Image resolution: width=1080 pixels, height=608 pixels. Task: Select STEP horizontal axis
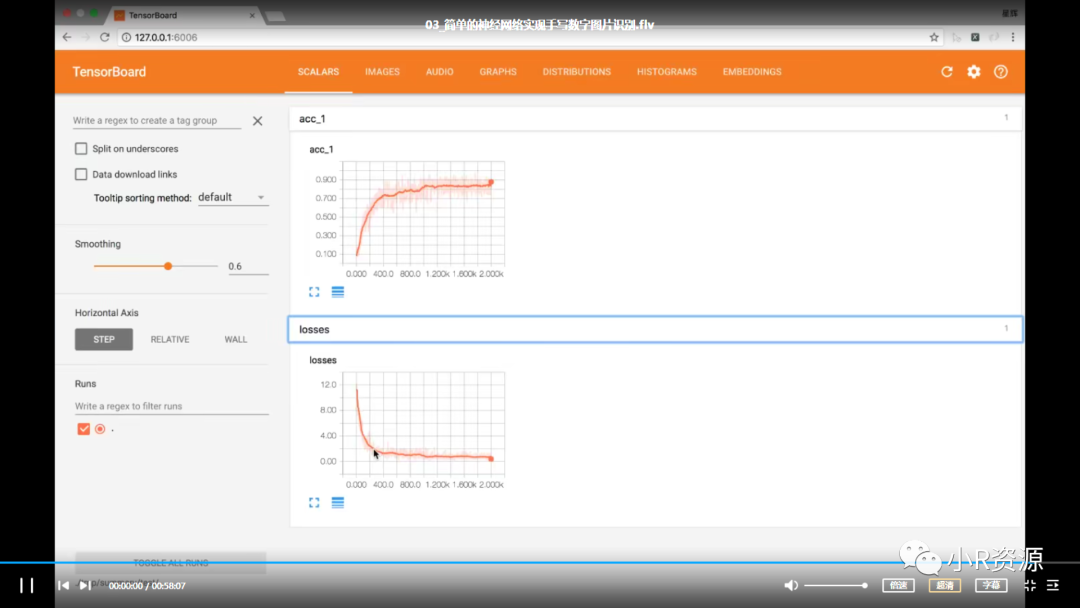click(x=104, y=339)
